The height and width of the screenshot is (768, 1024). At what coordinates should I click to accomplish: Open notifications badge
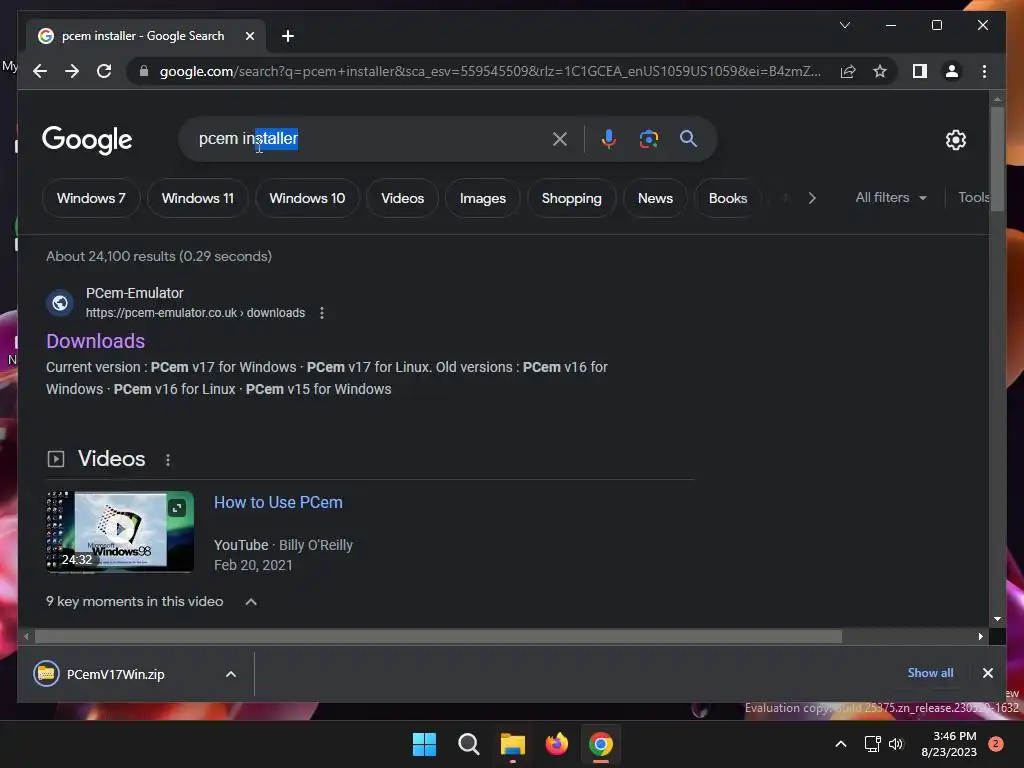[995, 744]
